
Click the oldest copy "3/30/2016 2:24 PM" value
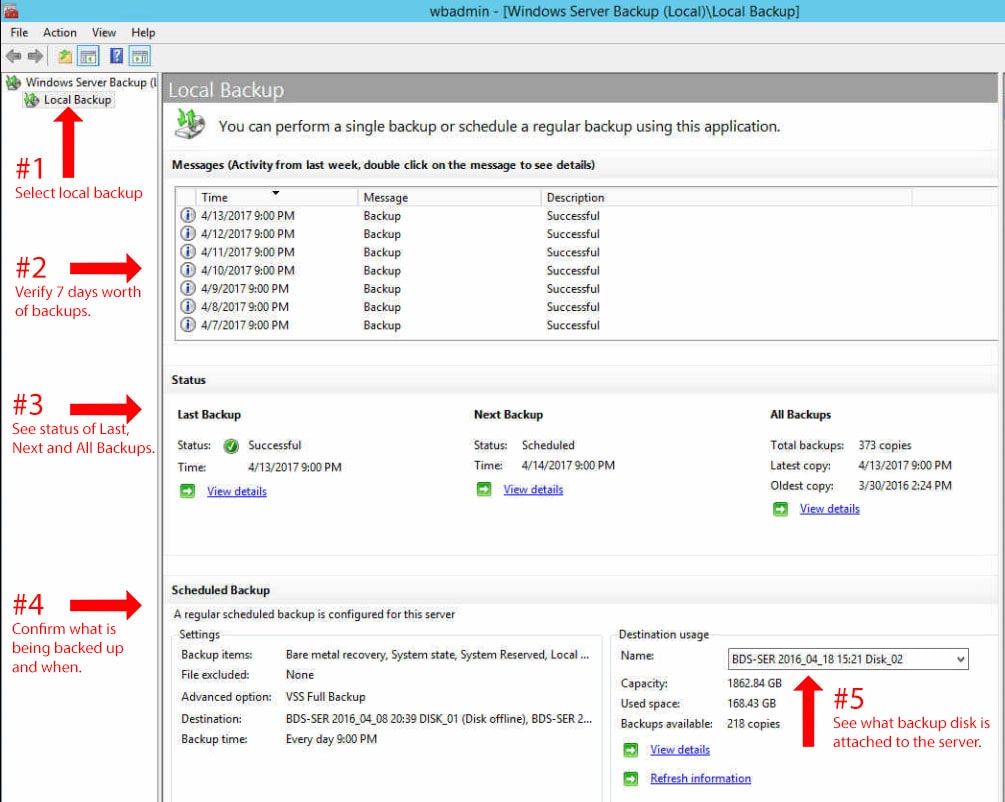point(905,486)
